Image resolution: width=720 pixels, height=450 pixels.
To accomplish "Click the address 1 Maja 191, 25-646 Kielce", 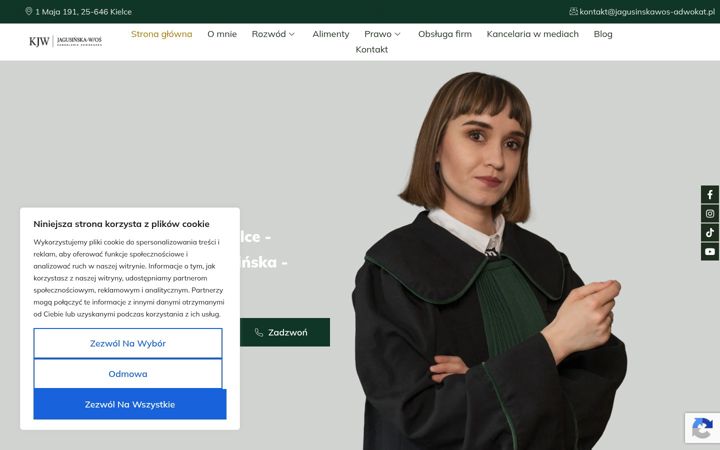I will click(x=83, y=12).
